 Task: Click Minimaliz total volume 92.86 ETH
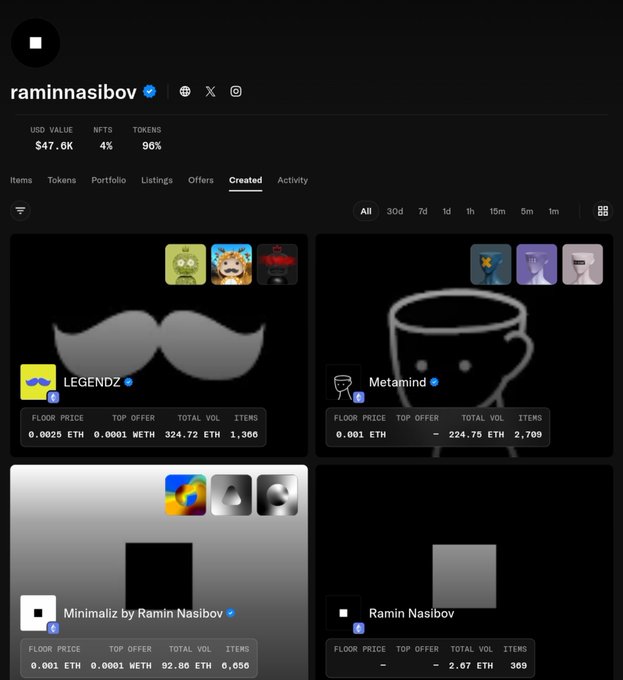pos(187,666)
